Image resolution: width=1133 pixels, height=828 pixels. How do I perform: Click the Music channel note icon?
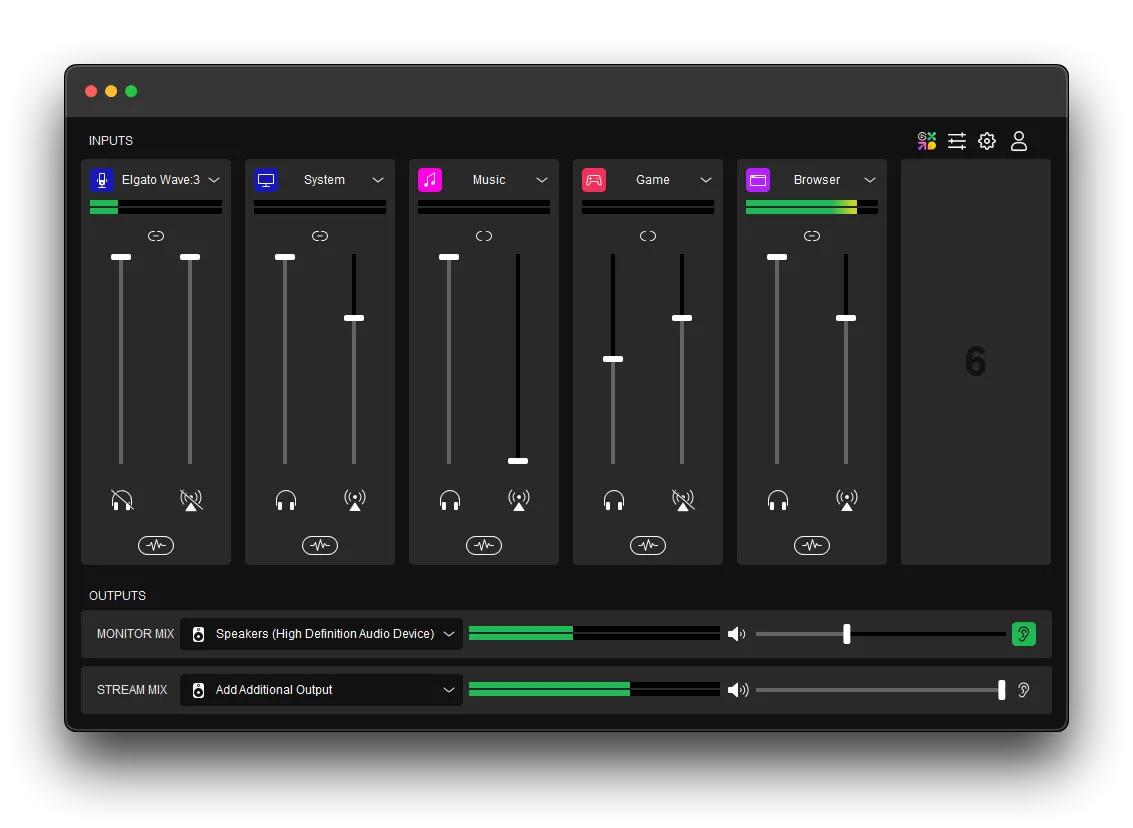coord(430,180)
